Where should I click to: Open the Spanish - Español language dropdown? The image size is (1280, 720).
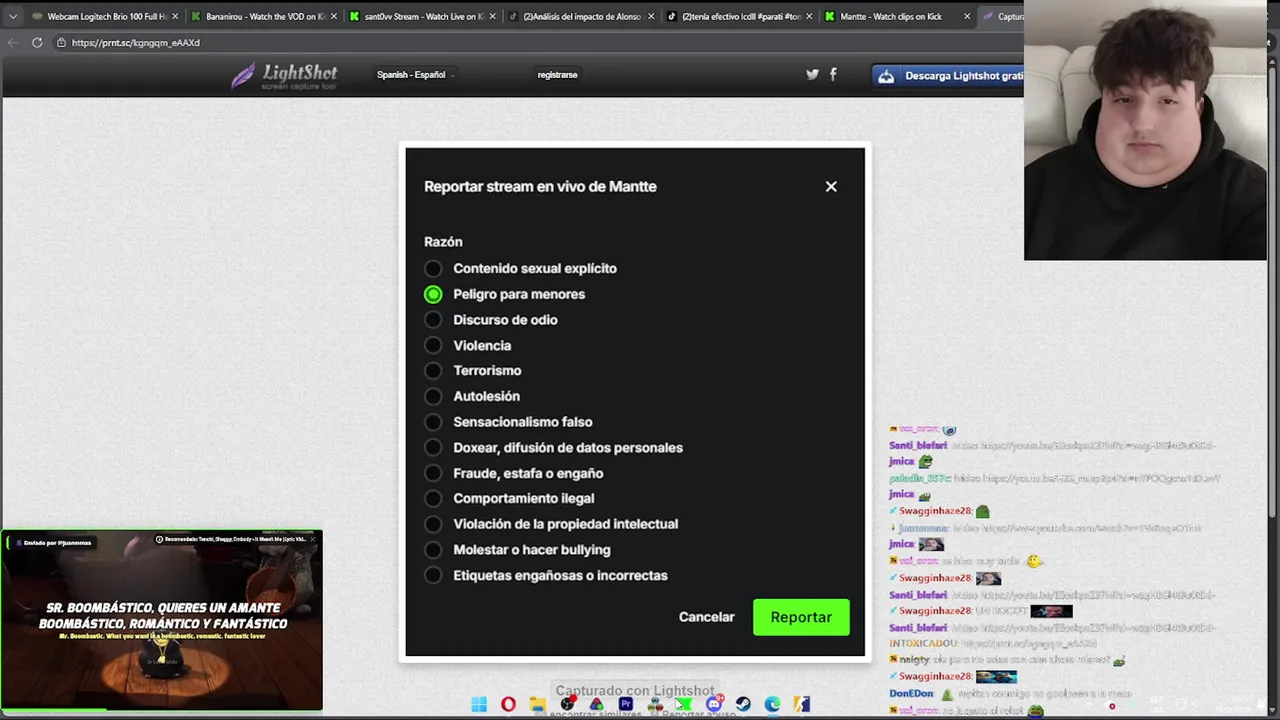(x=415, y=75)
